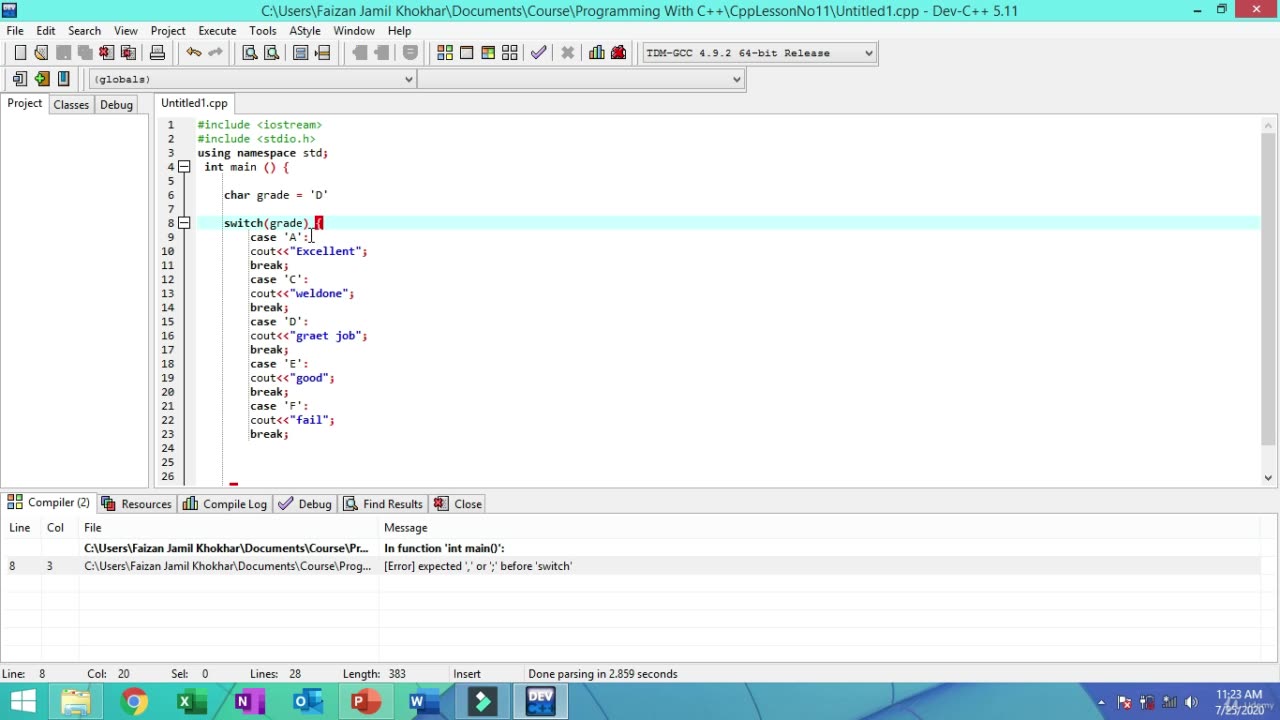This screenshot has width=1280, height=720.
Task: Click the New file toolbar icon
Action: tap(20, 53)
